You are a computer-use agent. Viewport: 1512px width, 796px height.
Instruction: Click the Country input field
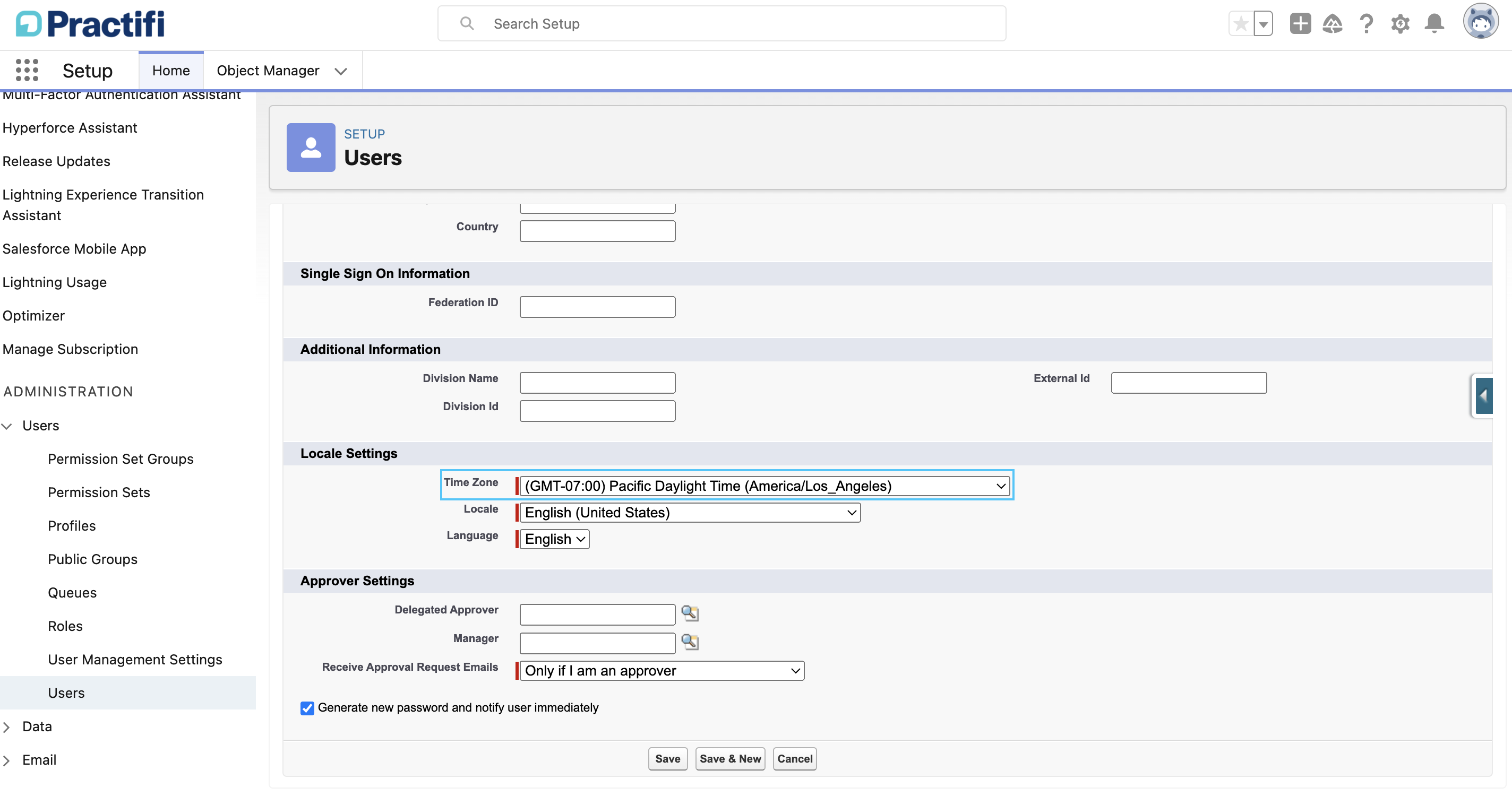coord(597,230)
